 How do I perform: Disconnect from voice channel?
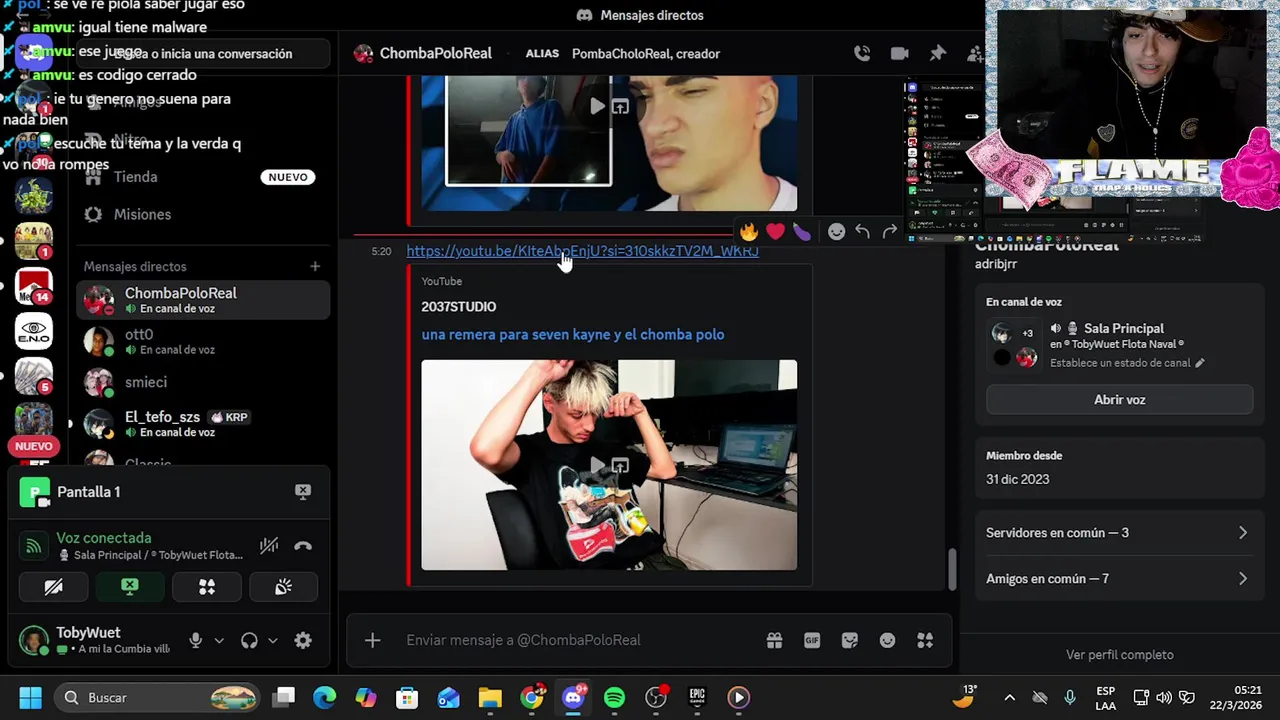coord(303,546)
